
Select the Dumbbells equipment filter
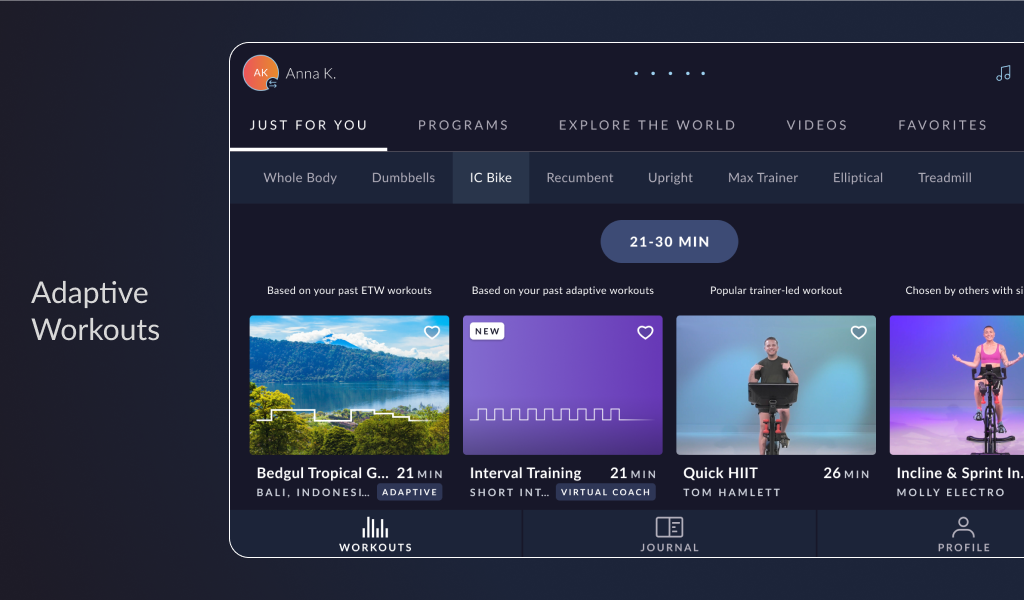pyautogui.click(x=403, y=178)
